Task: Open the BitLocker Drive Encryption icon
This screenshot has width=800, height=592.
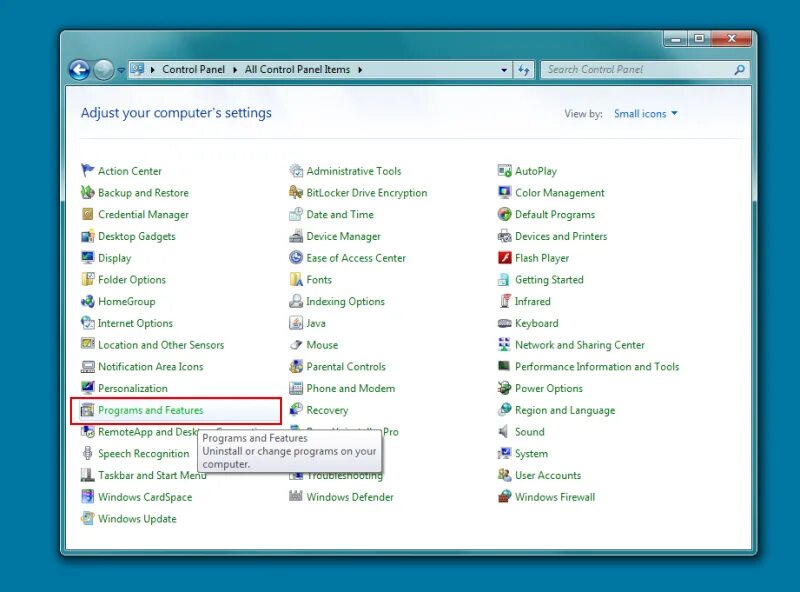Action: pyautogui.click(x=296, y=192)
